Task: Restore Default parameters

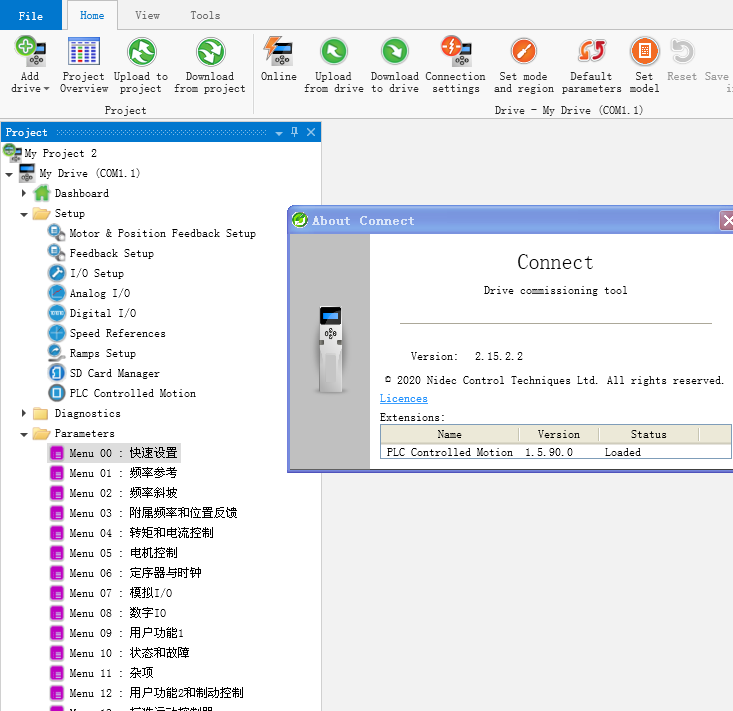Action: 591,52
